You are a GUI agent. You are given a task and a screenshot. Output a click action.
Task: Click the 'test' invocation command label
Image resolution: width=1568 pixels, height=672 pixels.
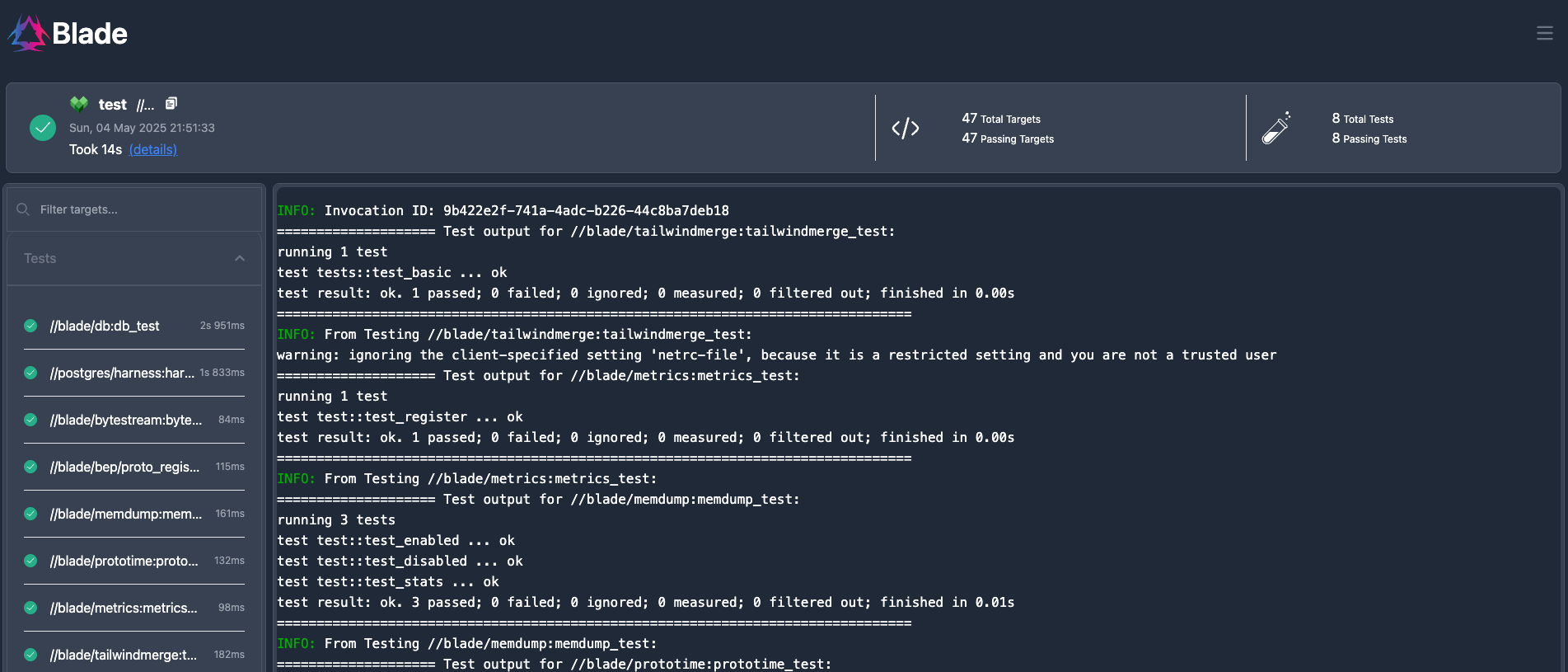point(113,105)
